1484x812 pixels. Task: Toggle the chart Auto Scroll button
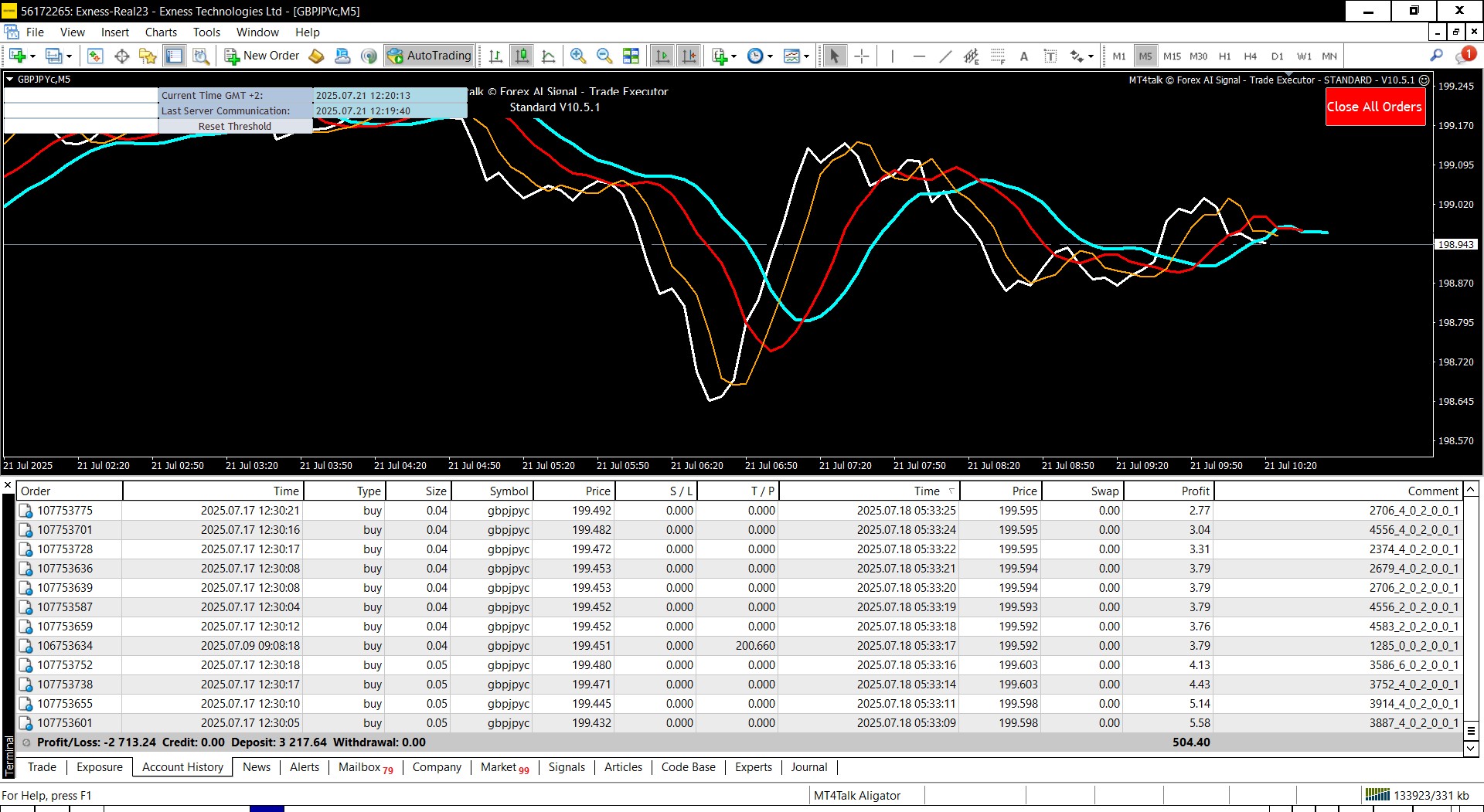pyautogui.click(x=662, y=56)
